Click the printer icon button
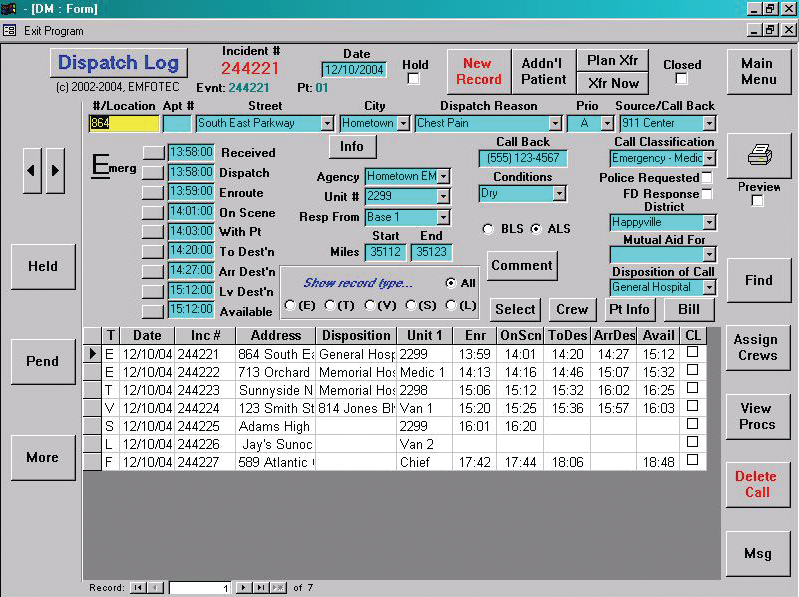The image size is (799, 597). (758, 155)
